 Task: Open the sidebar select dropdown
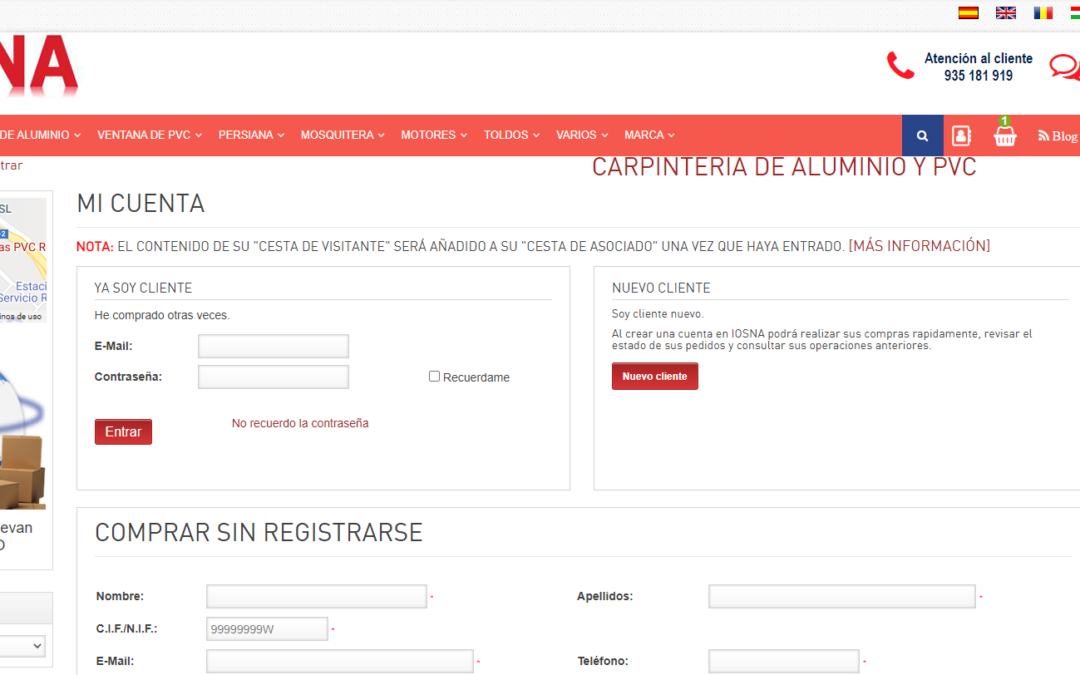coord(22,646)
